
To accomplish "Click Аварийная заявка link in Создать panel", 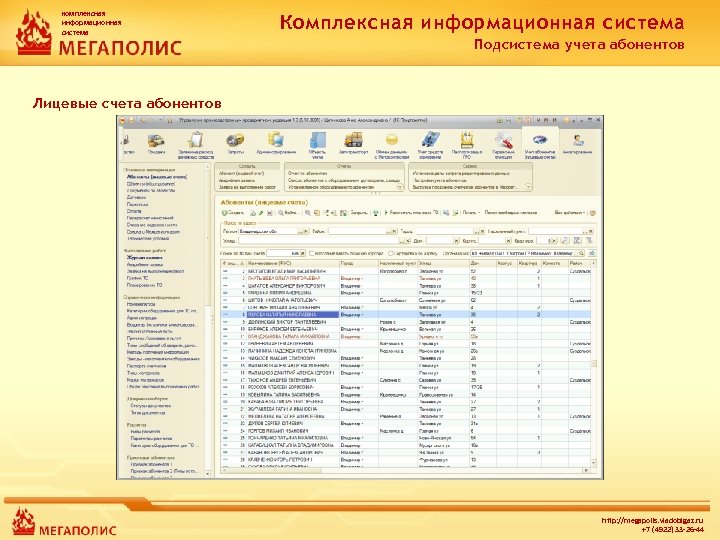I will [x=236, y=180].
